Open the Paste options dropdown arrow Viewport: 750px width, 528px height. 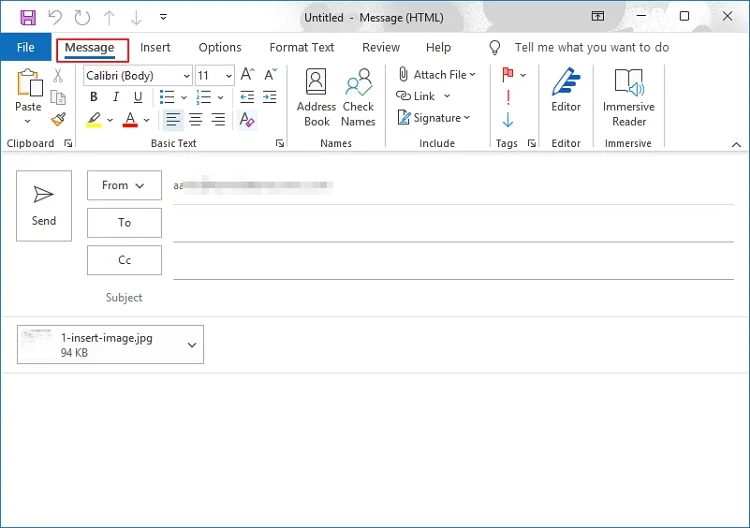pyautogui.click(x=28, y=121)
